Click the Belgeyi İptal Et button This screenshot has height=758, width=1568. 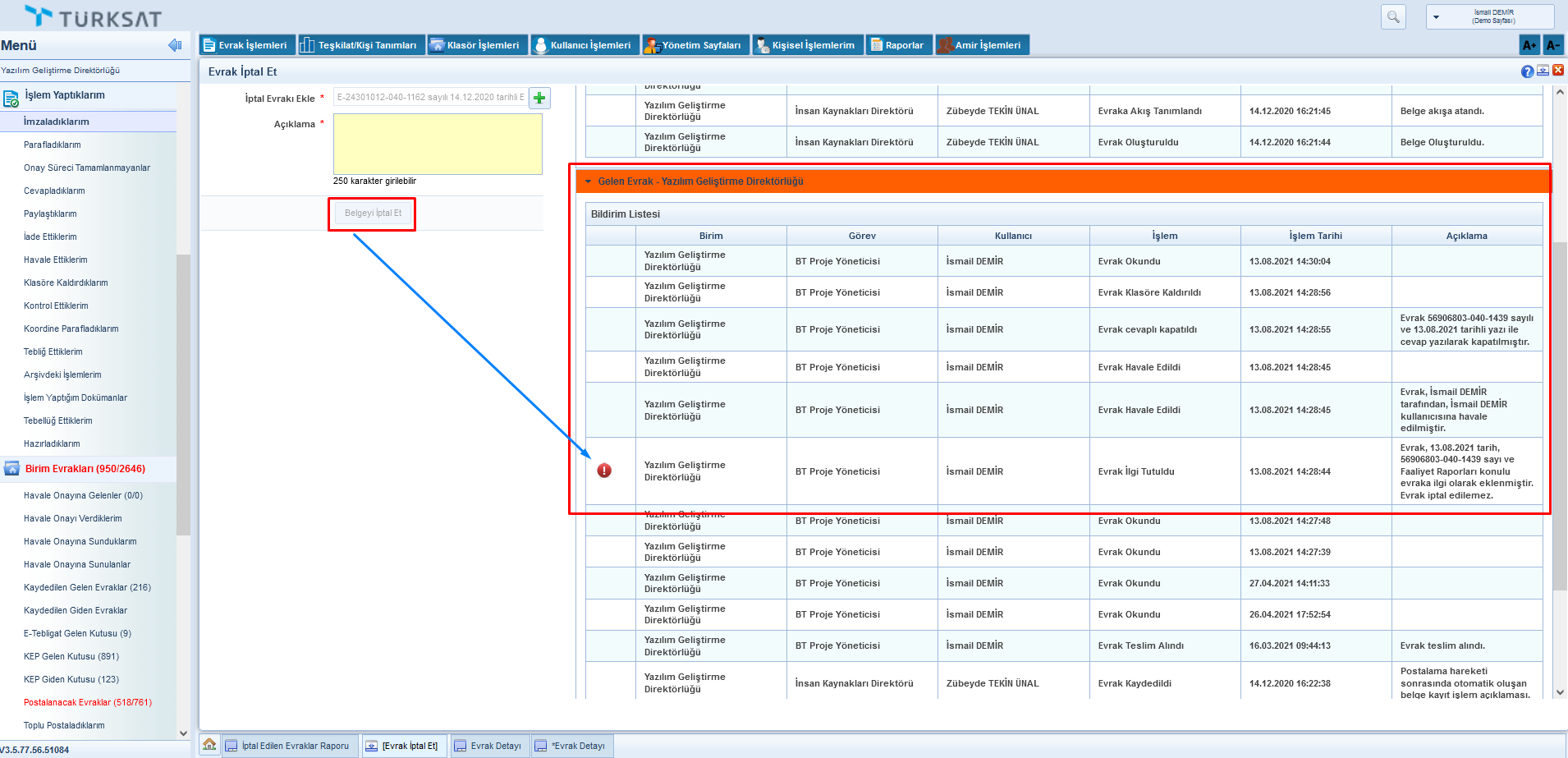coord(373,214)
